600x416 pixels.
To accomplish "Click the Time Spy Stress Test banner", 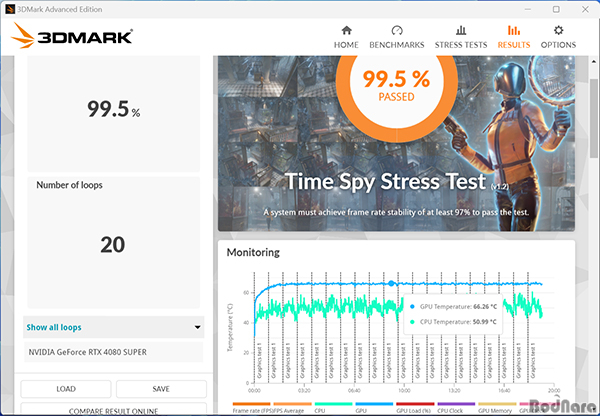I will 396,144.
